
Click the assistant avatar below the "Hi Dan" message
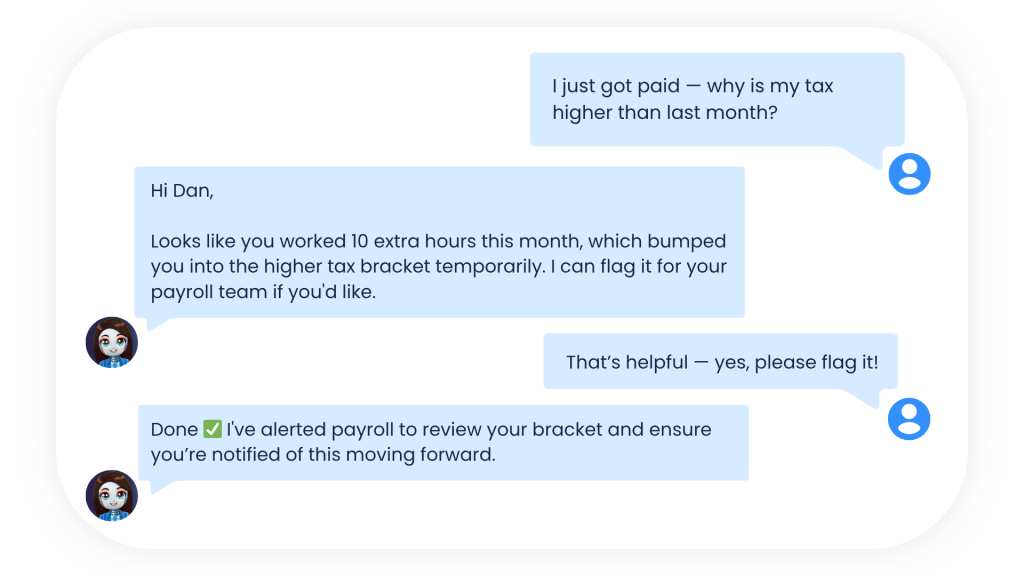click(x=111, y=342)
